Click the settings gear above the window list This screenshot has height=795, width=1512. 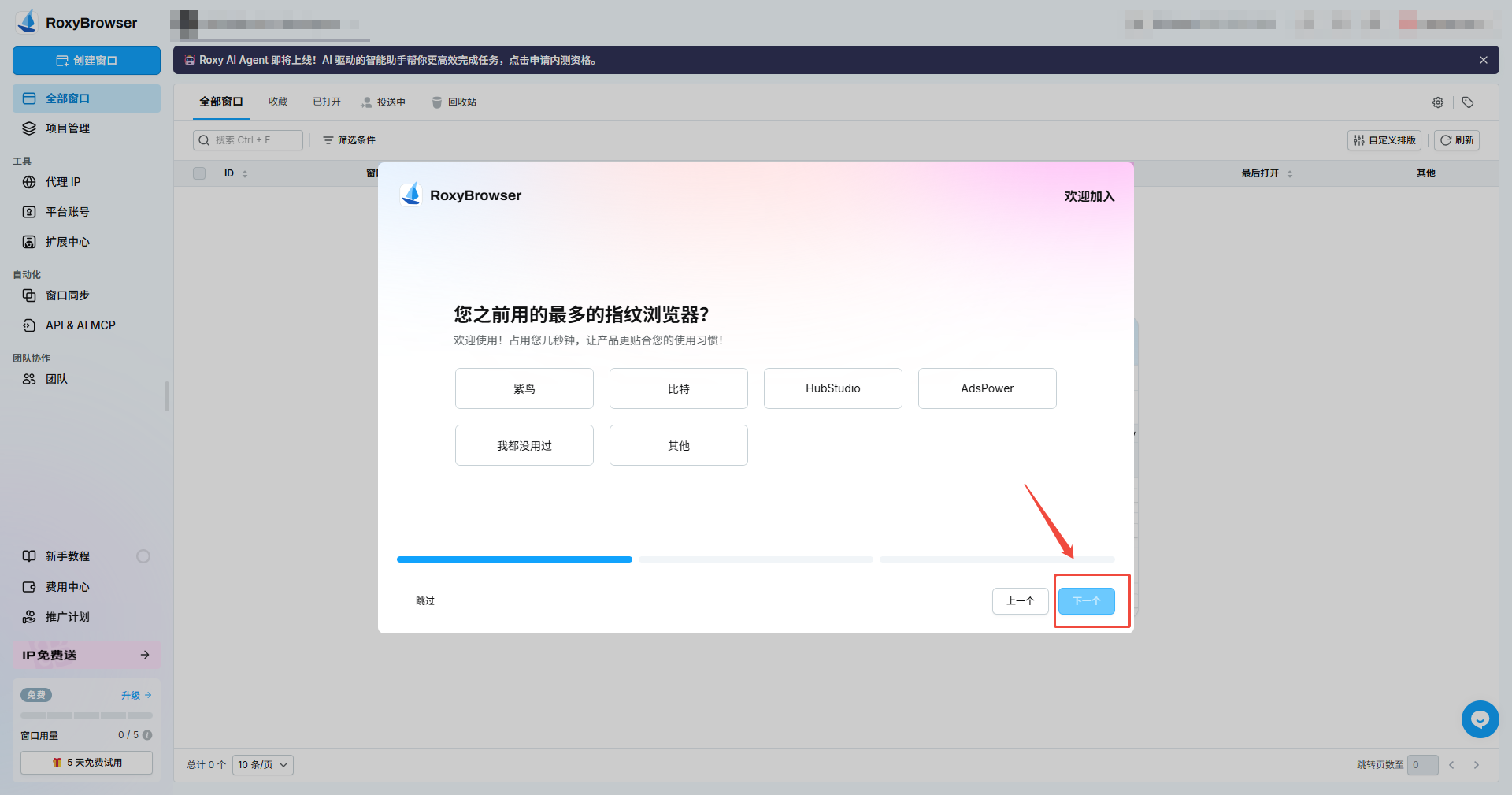pos(1437,102)
